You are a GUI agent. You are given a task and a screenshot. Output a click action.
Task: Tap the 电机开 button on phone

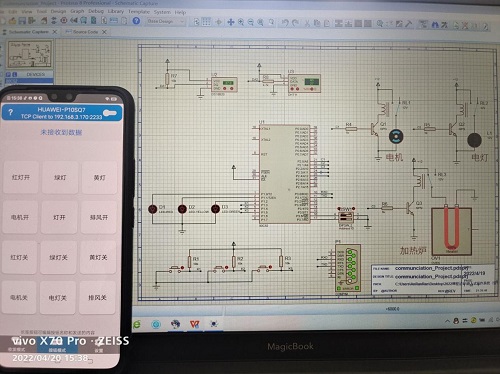(x=20, y=217)
